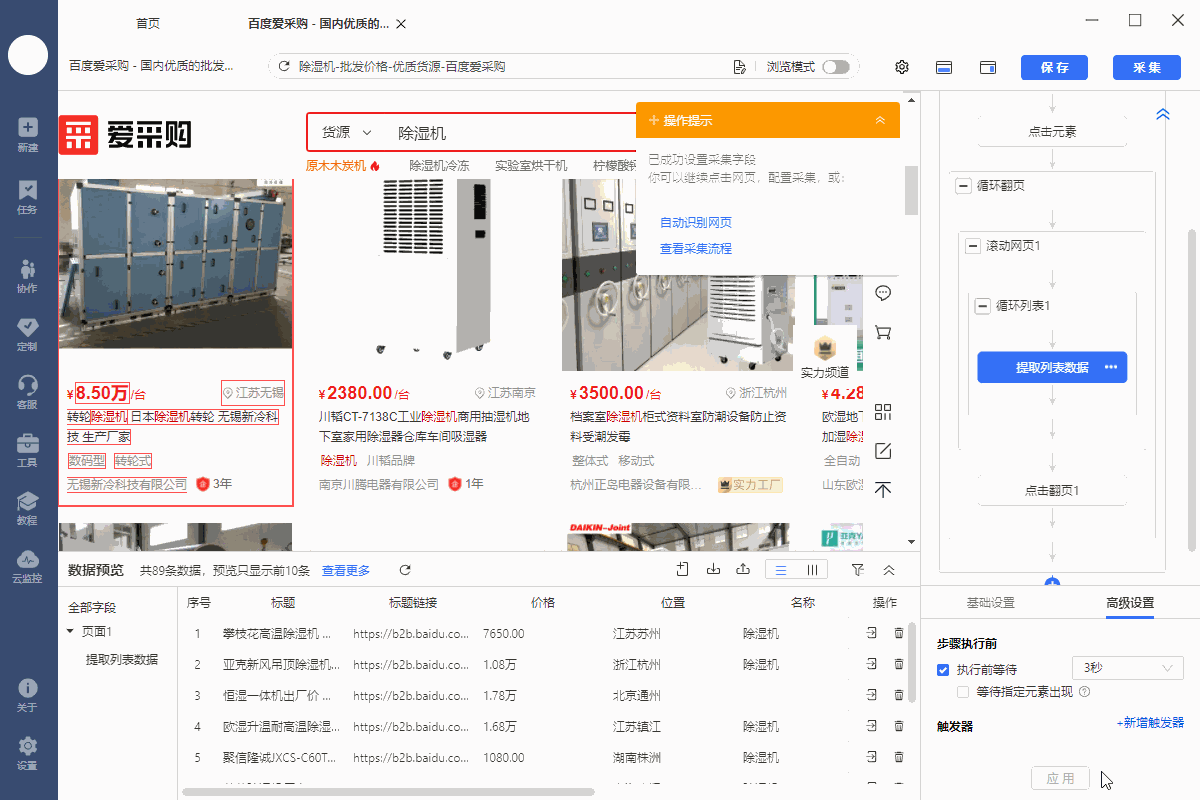The image size is (1200, 800).
Task: Click the 采集 (Collect) button
Action: [x=1146, y=67]
